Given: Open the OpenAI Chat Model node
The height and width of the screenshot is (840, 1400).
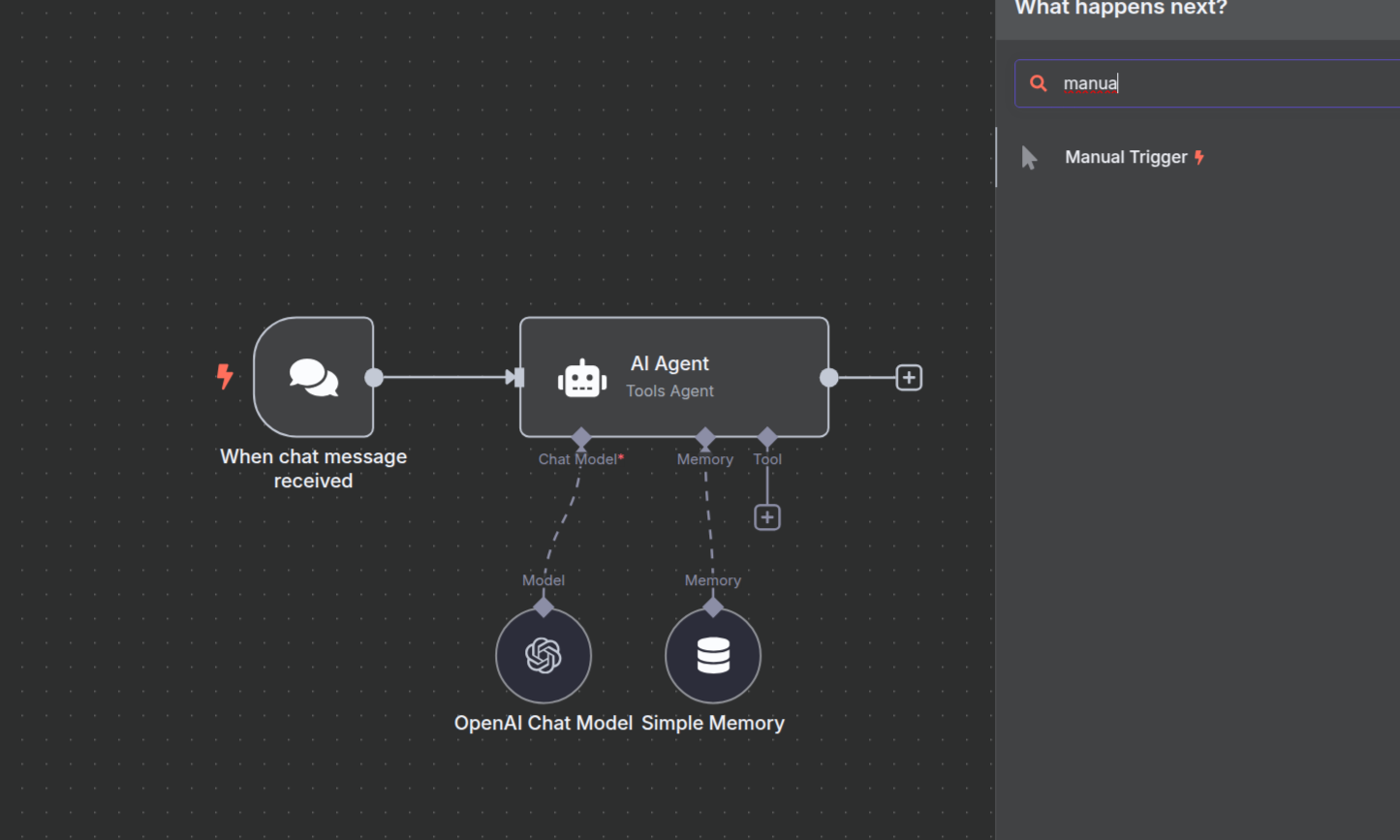Looking at the screenshot, I should [544, 656].
